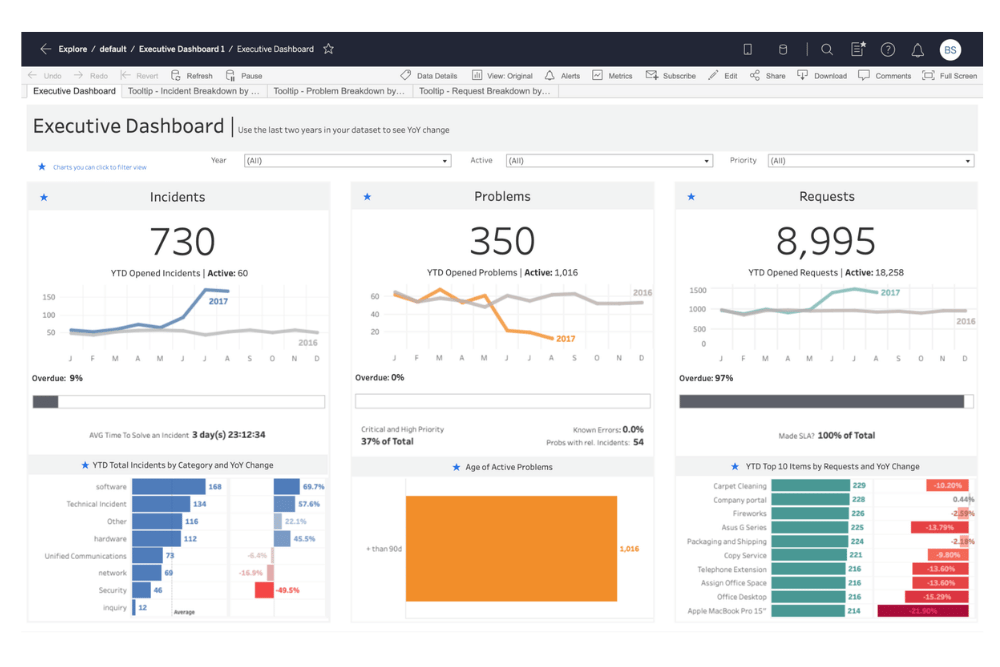
Task: Click the back arrow in the header
Action: tap(45, 49)
